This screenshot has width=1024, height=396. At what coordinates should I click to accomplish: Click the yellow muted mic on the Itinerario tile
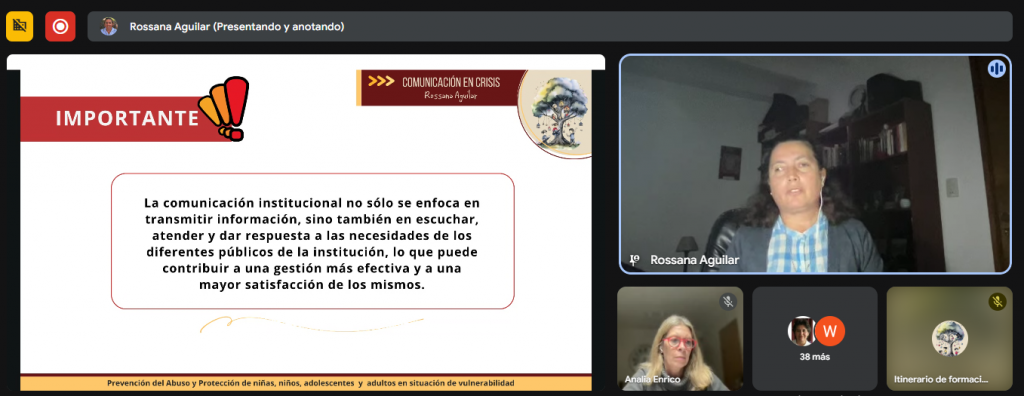997,301
